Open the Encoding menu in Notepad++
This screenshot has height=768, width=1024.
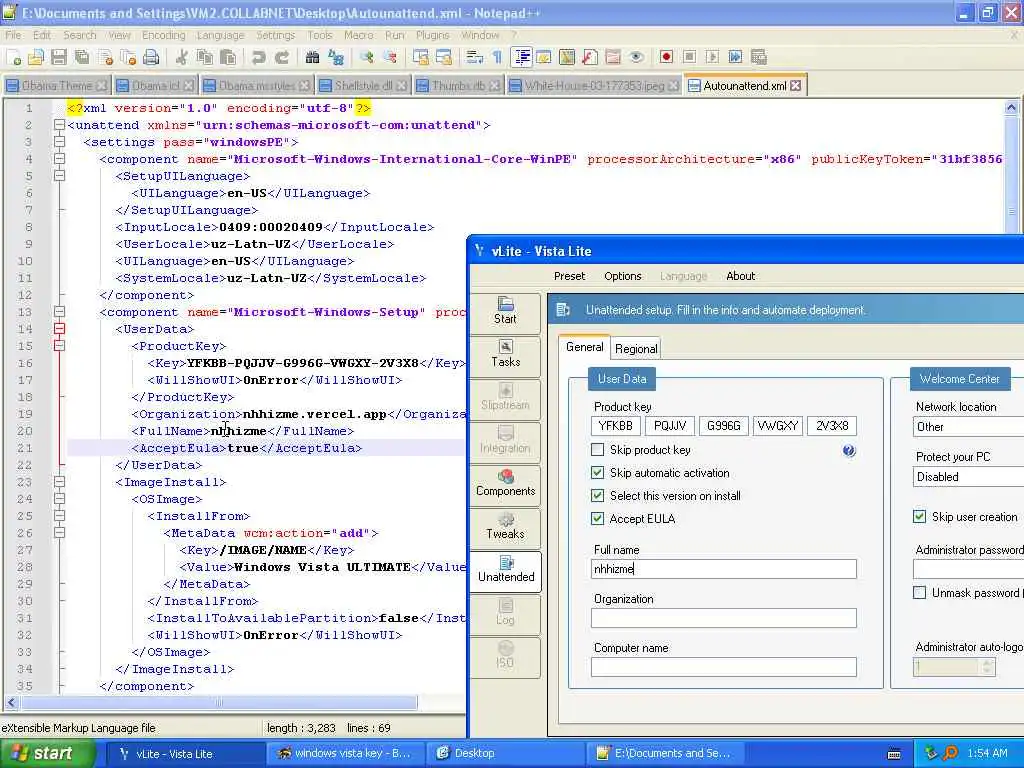[x=163, y=35]
